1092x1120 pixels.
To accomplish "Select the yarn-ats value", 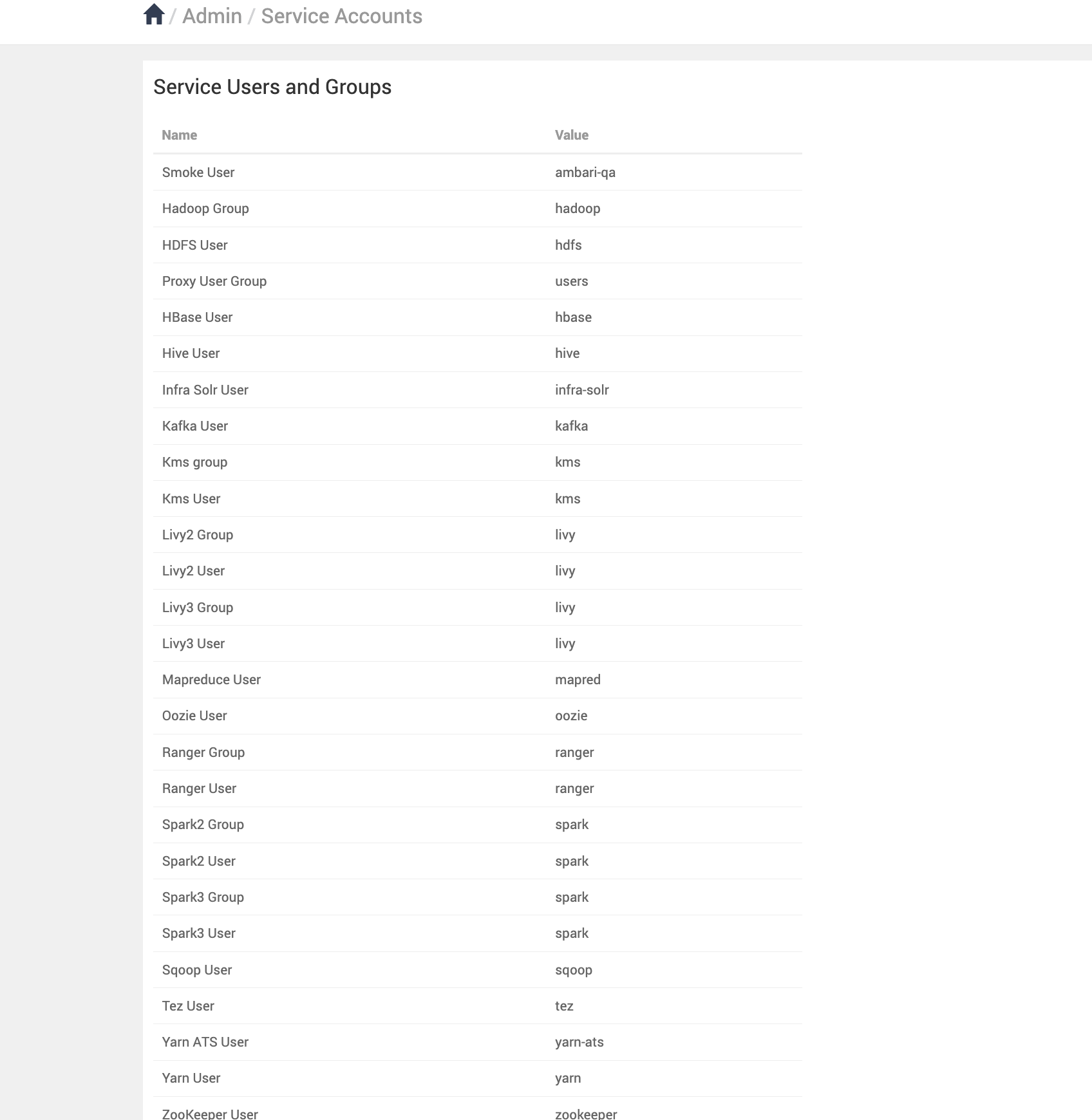I will (x=579, y=1042).
